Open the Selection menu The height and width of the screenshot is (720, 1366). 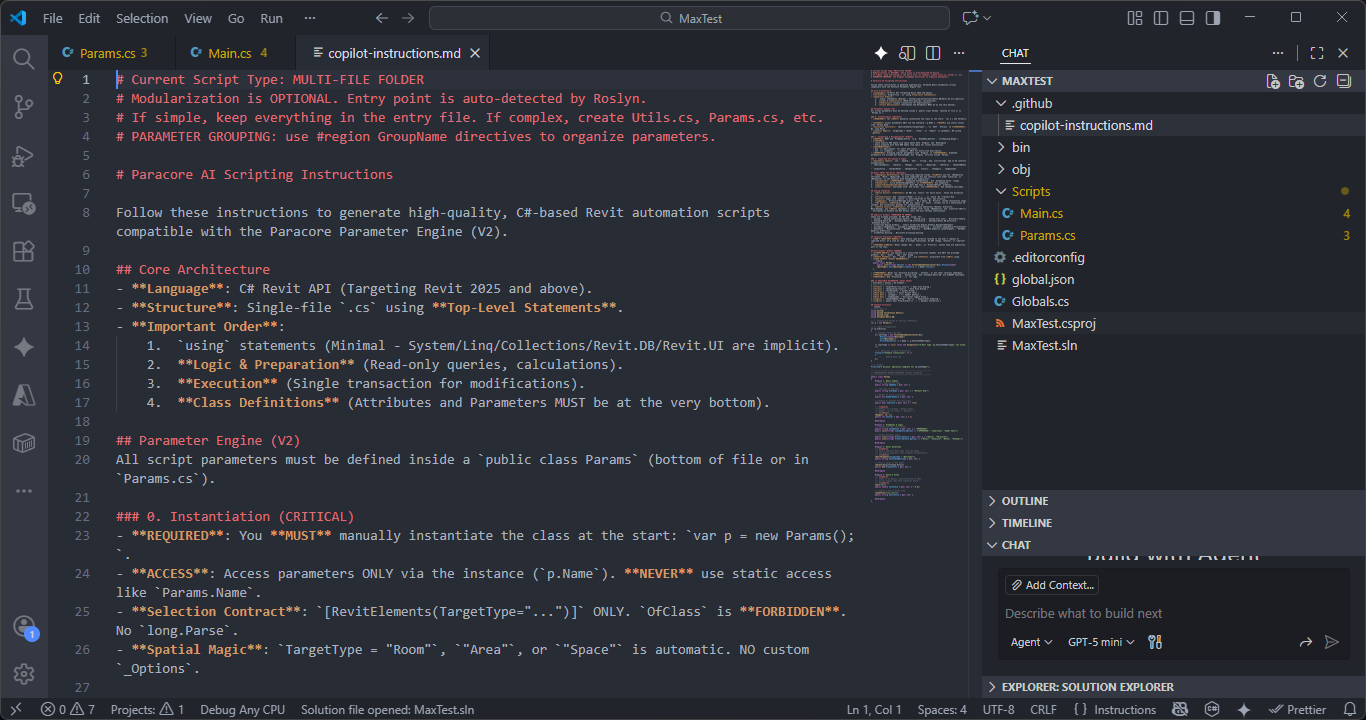pyautogui.click(x=142, y=18)
